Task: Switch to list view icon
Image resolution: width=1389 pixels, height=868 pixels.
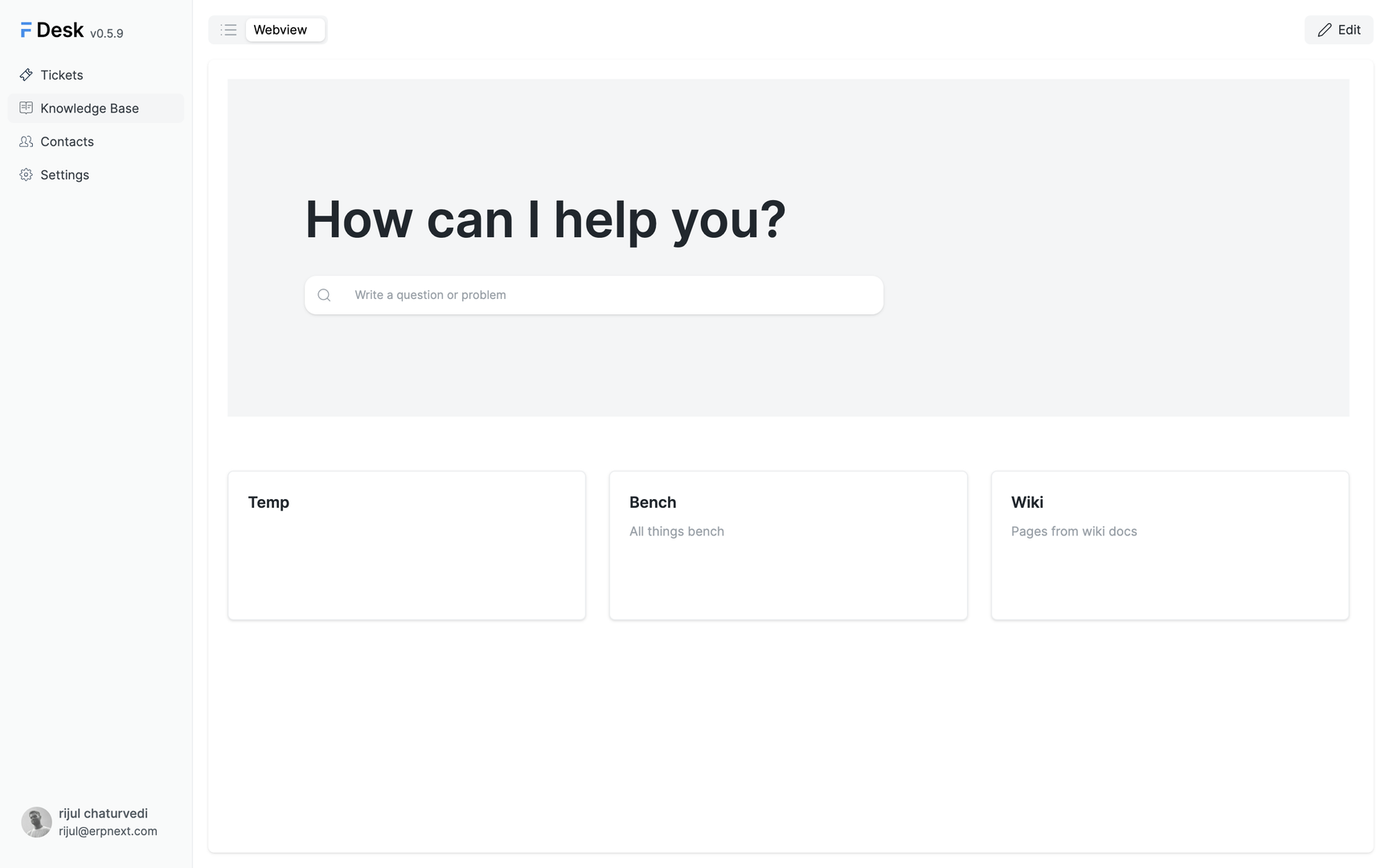Action: pos(228,30)
